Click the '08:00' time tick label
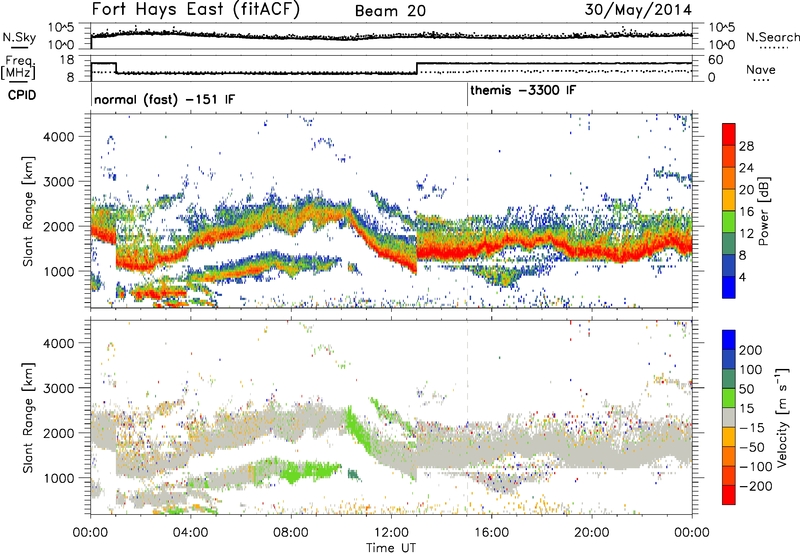The width and height of the screenshot is (800, 554). tap(291, 533)
